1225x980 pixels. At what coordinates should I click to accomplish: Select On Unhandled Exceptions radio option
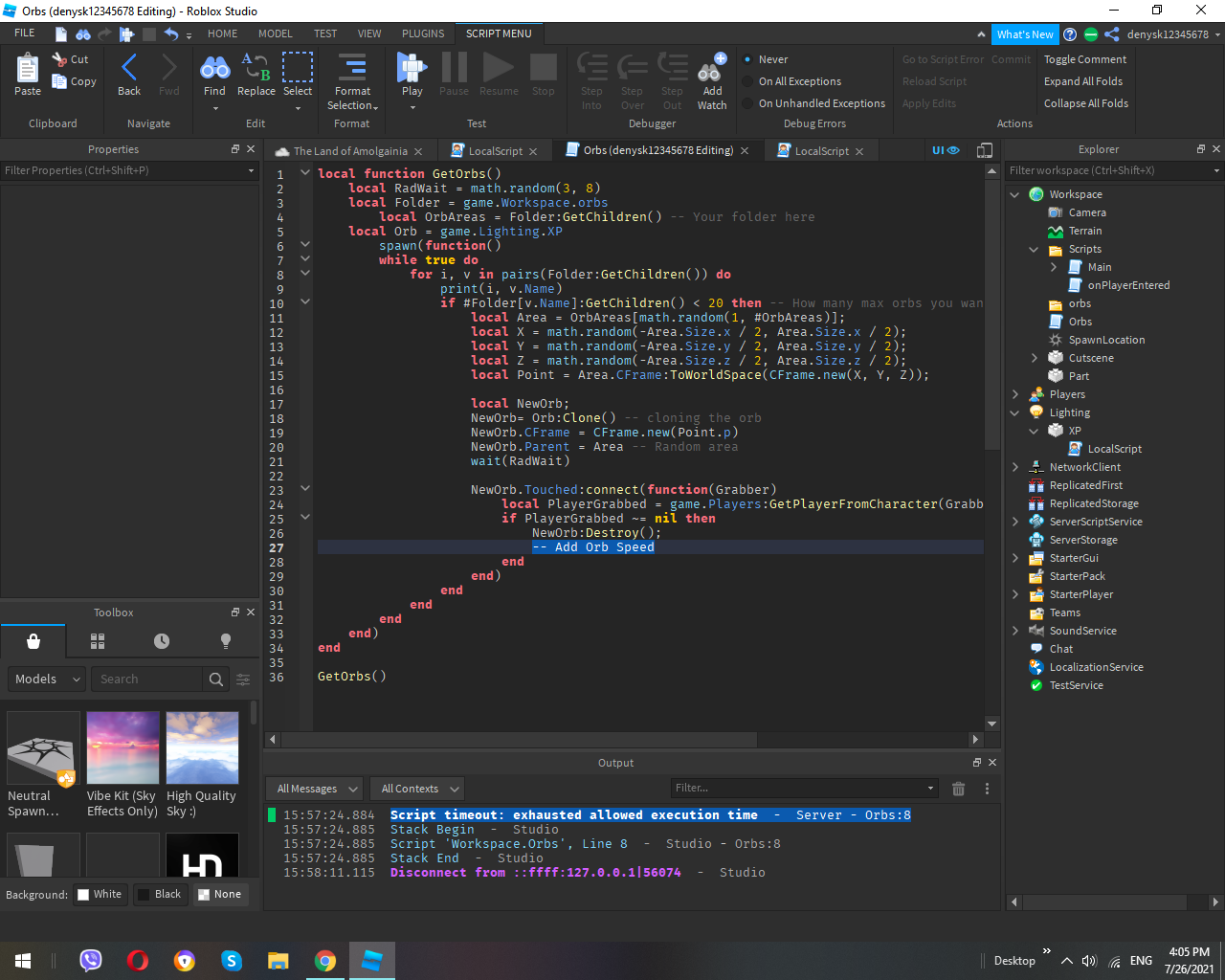point(821,103)
